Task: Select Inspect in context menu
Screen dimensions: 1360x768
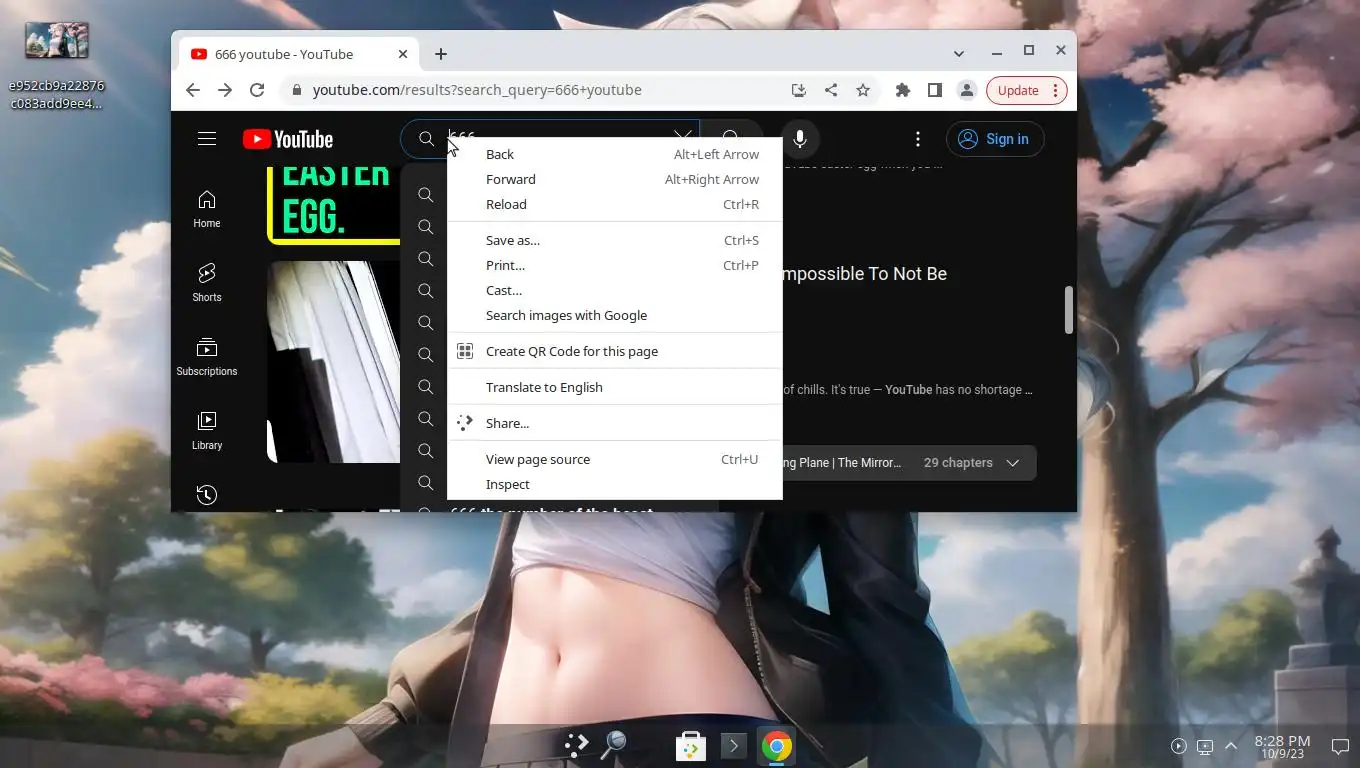Action: [614, 484]
